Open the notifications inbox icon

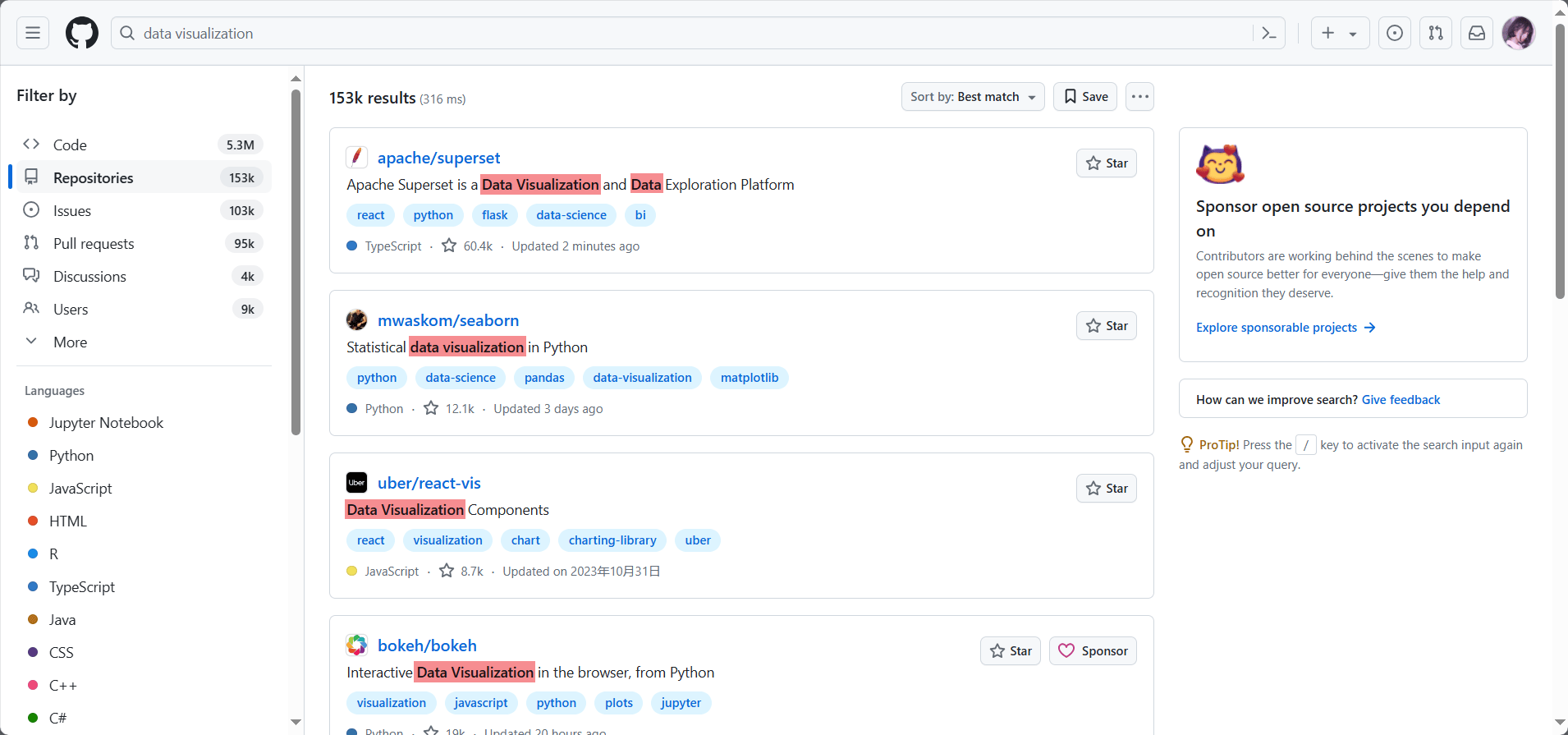tap(1477, 33)
